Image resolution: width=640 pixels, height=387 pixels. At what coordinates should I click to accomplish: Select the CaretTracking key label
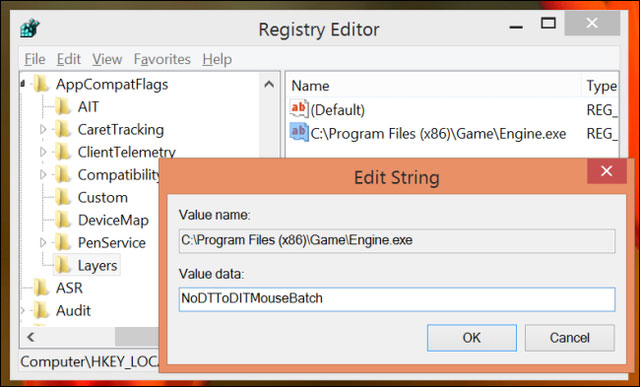[x=121, y=130]
